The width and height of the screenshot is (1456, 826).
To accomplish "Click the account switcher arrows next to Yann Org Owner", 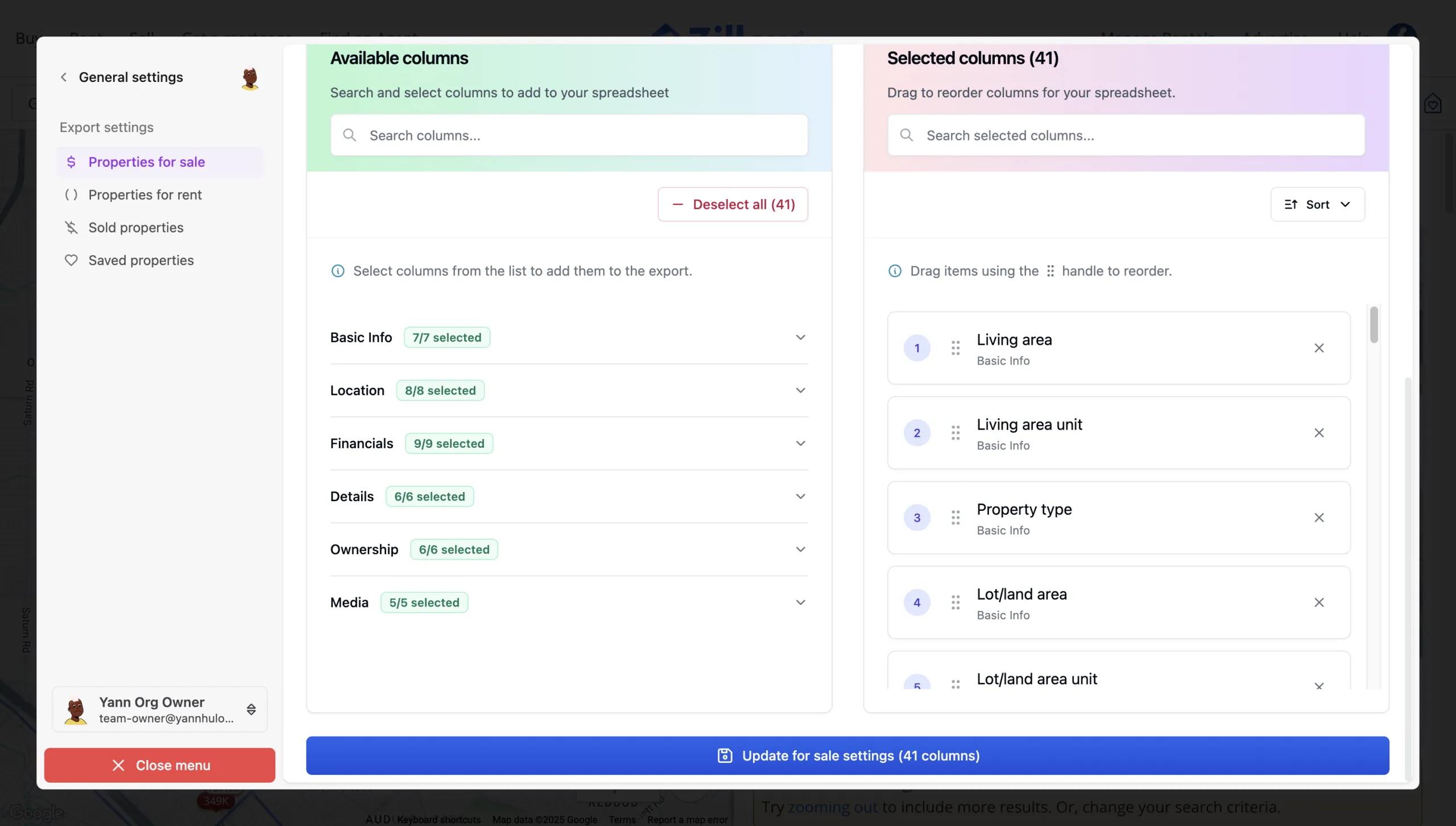I will pyautogui.click(x=251, y=709).
